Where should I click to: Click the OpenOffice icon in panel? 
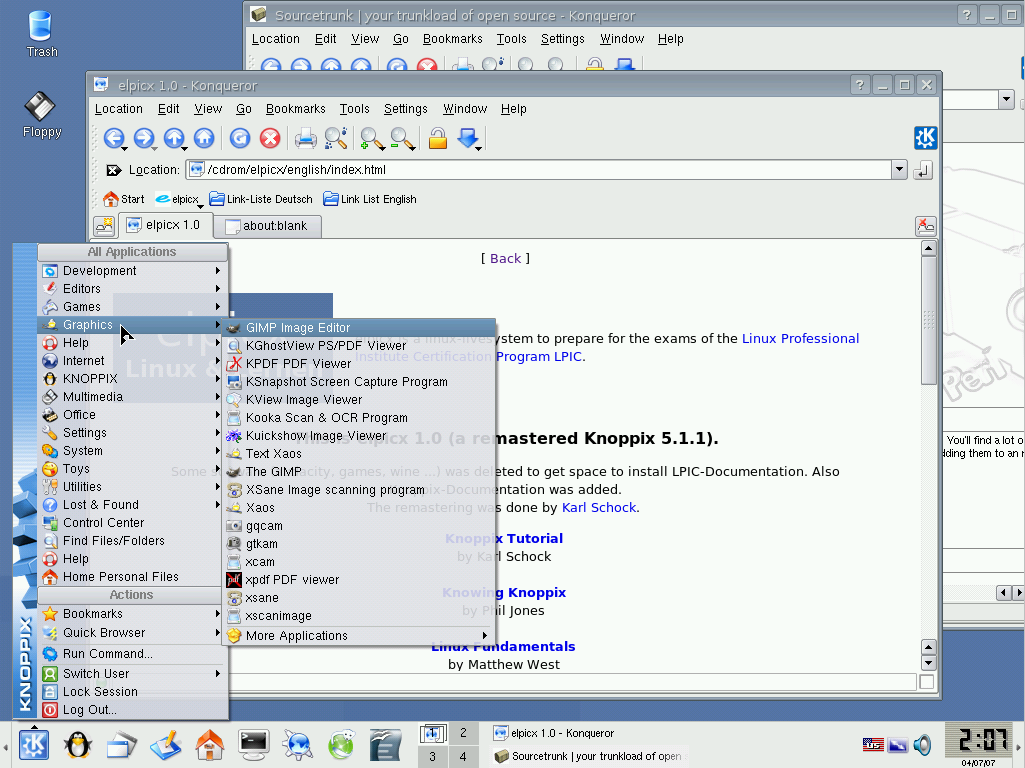385,744
